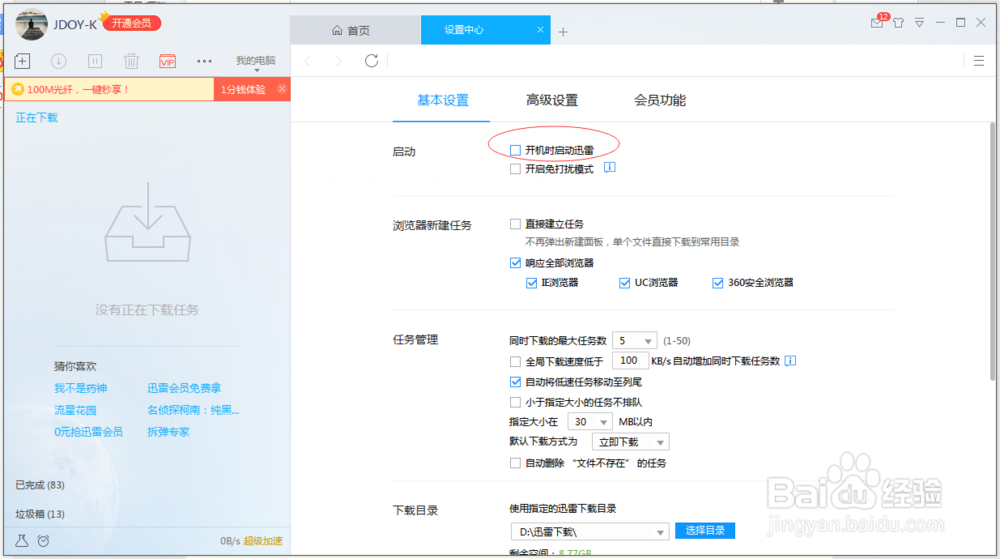Enable 开启免打扰模式 checkbox
The width and height of the screenshot is (1000, 559).
tap(515, 169)
